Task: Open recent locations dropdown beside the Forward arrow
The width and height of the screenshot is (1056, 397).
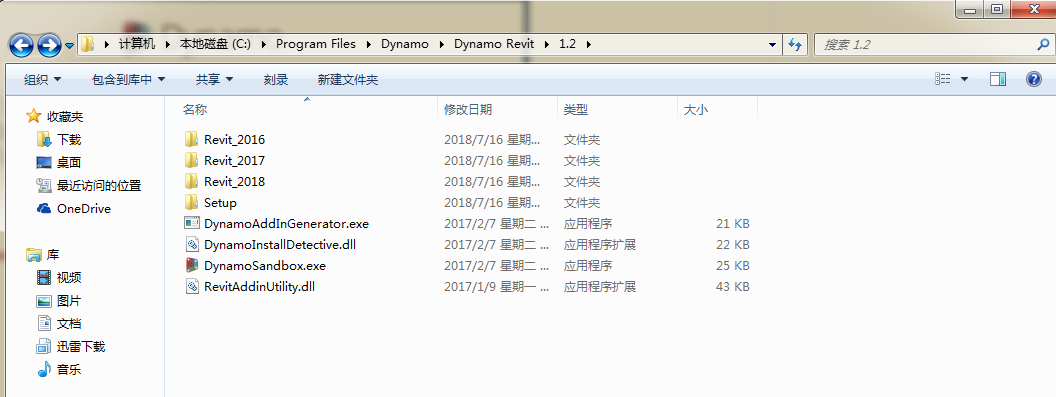Action: pyautogui.click(x=69, y=46)
